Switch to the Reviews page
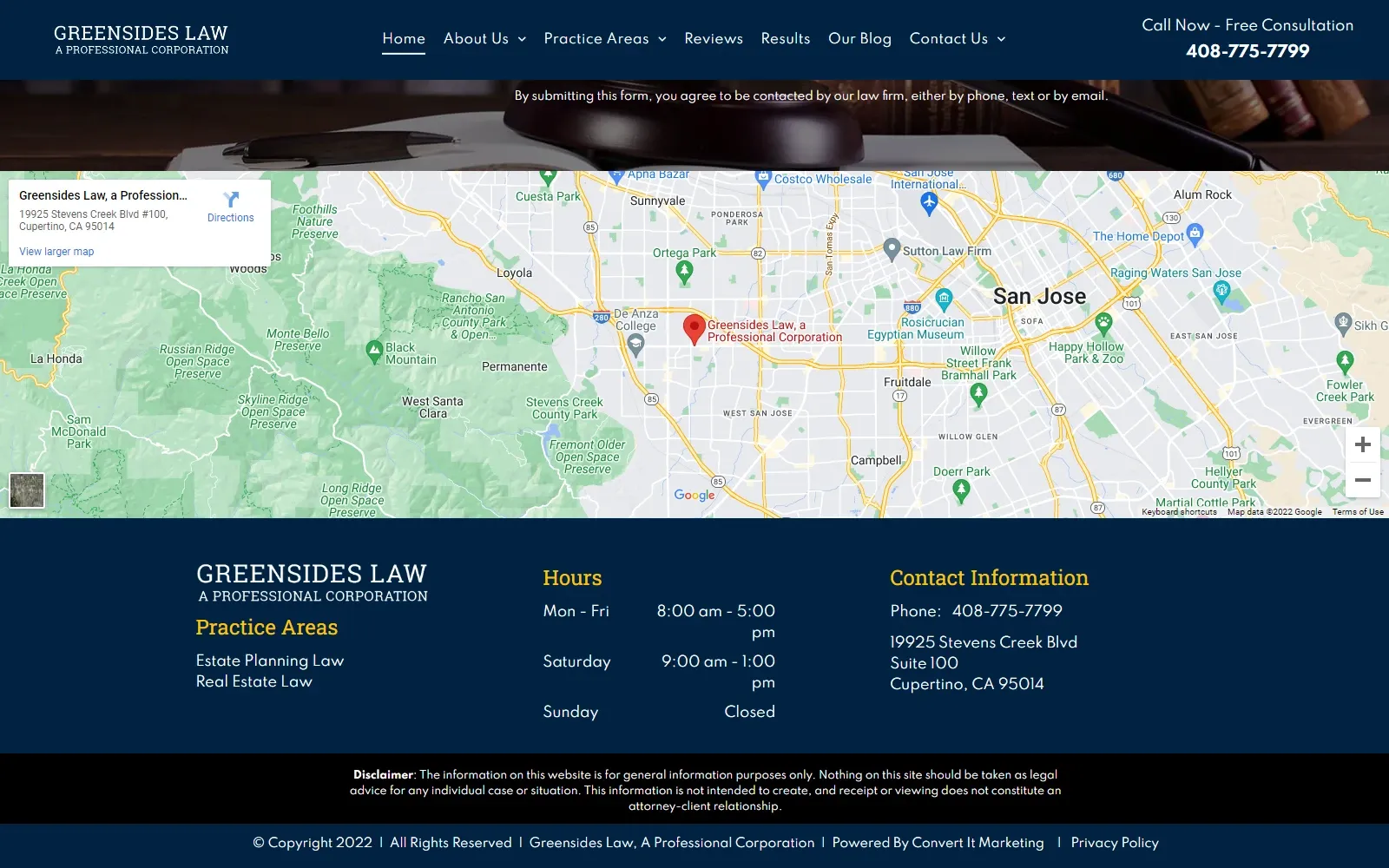Viewport: 1389px width, 868px height. (713, 38)
